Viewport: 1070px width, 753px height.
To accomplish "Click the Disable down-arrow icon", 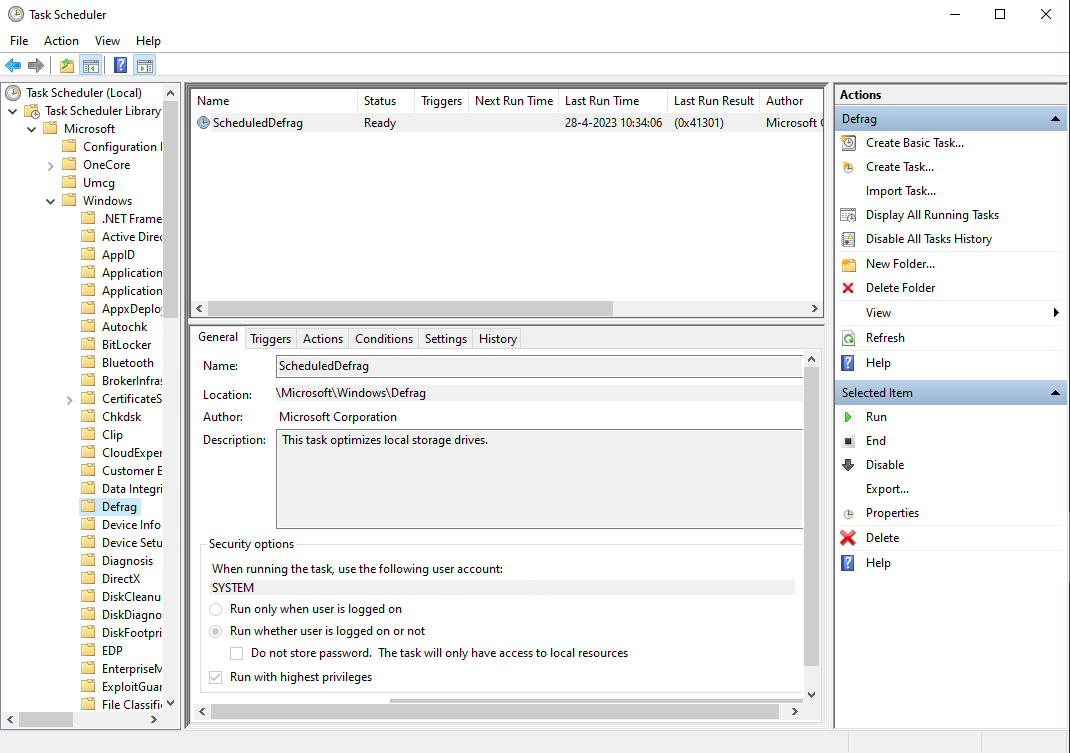I will click(x=848, y=465).
